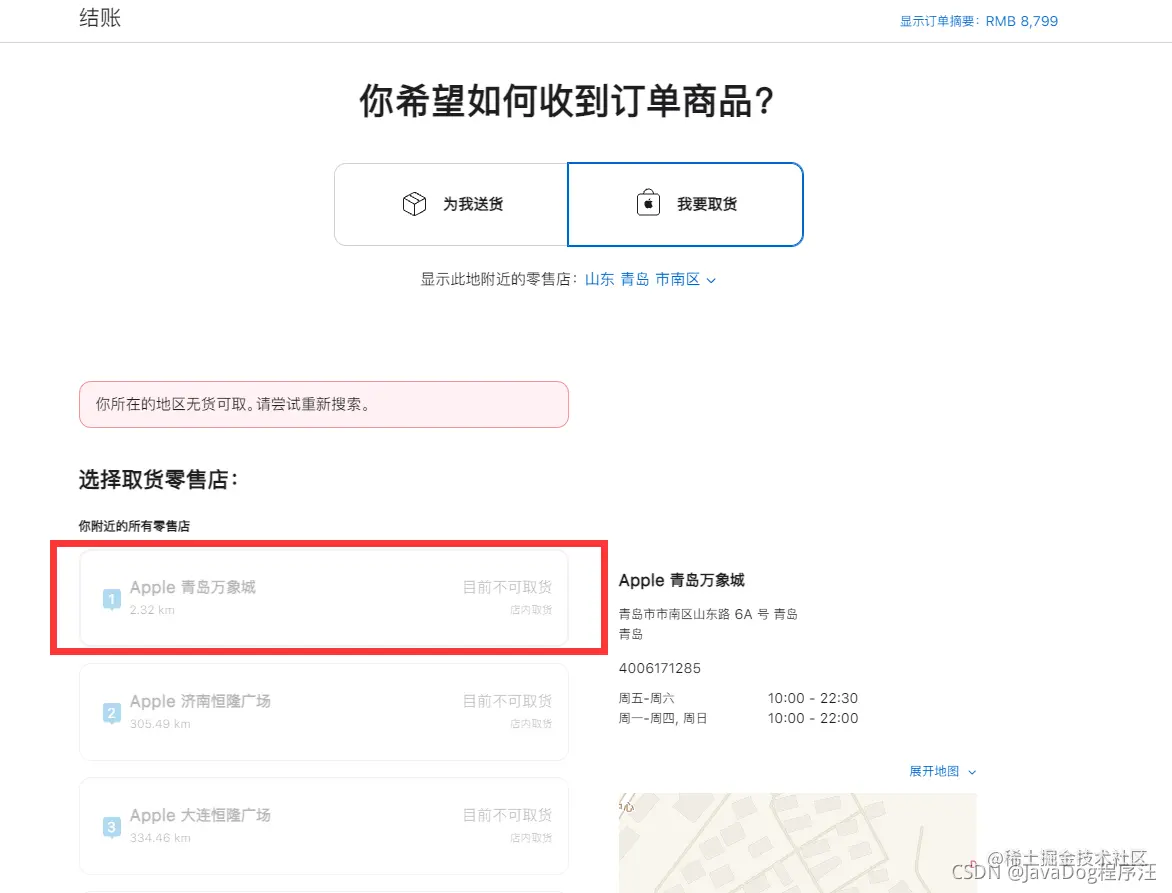Click distance 305.49 km text
This screenshot has width=1172, height=893.
pos(160,724)
